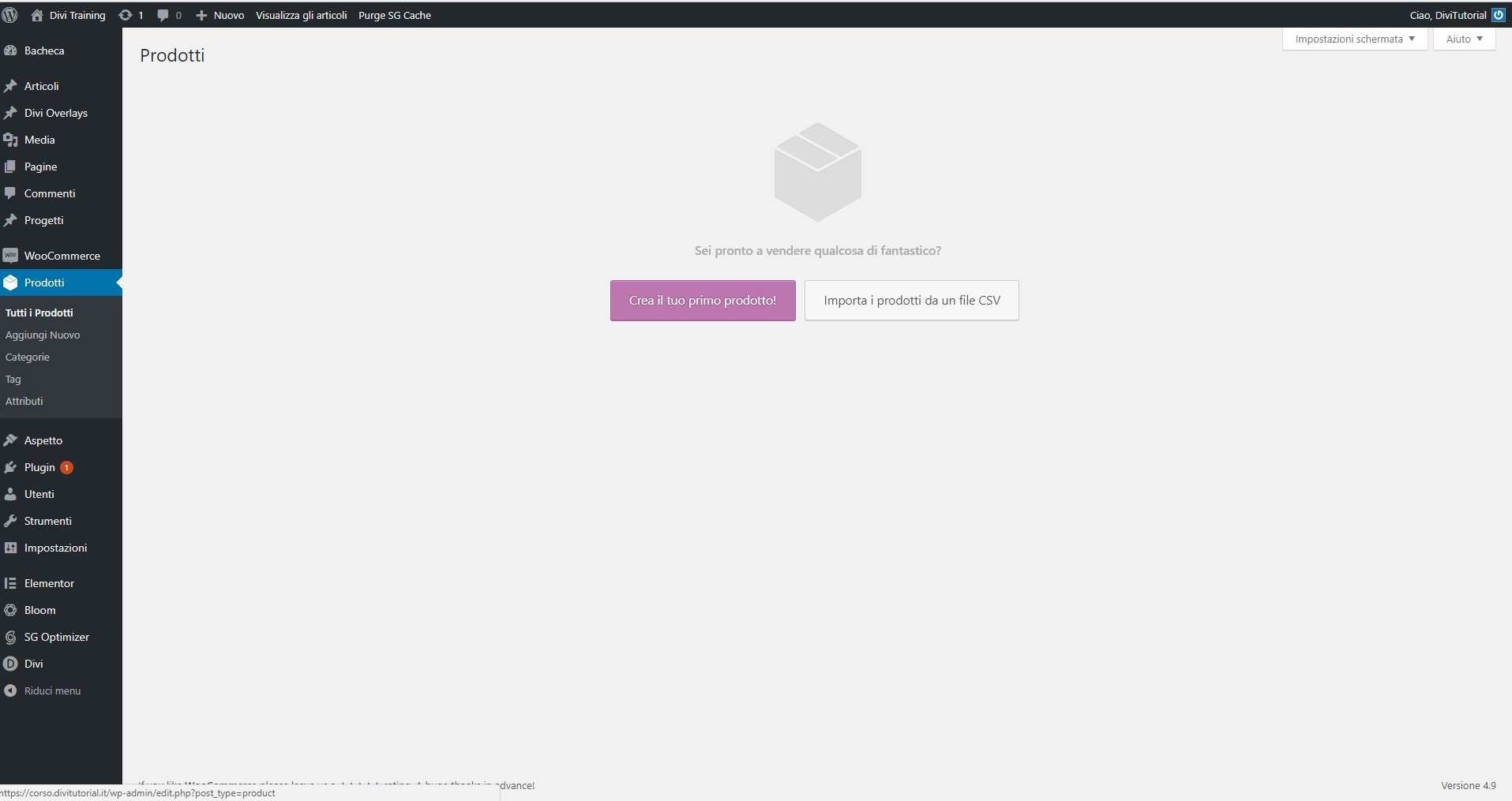Click the WordPress logo icon

[10, 15]
